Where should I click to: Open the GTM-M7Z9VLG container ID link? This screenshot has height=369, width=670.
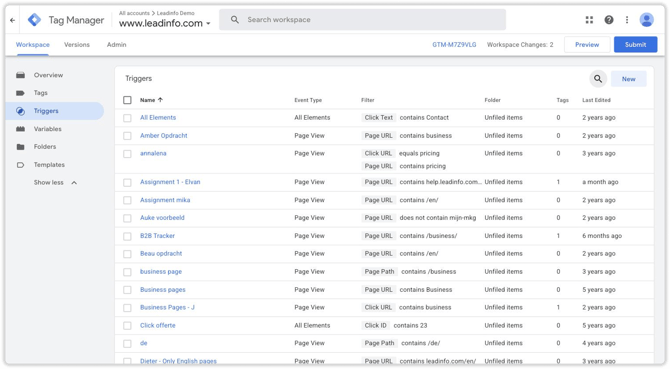454,44
